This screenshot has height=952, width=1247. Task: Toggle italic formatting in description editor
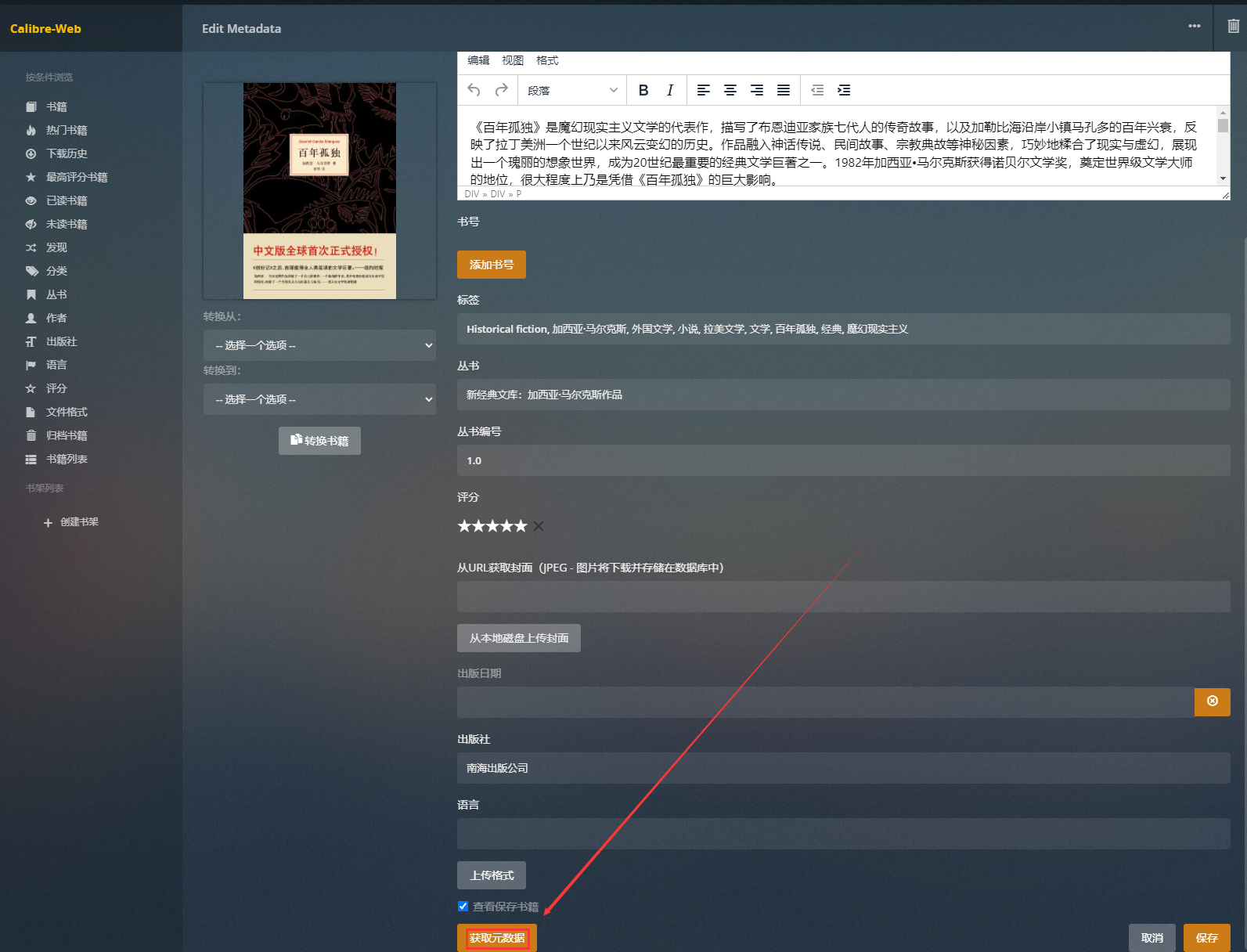[670, 90]
